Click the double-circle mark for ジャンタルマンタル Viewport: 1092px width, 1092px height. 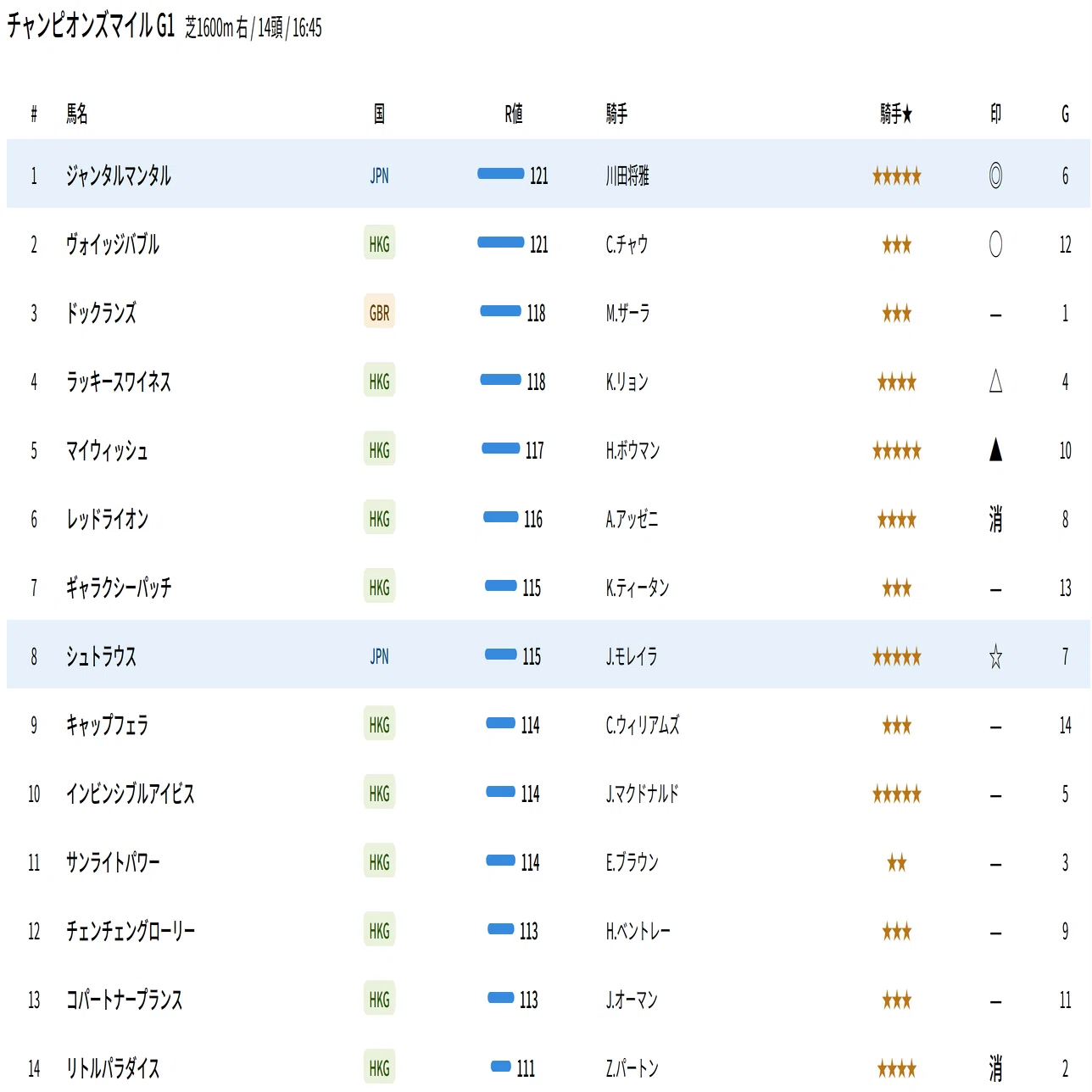tap(995, 175)
